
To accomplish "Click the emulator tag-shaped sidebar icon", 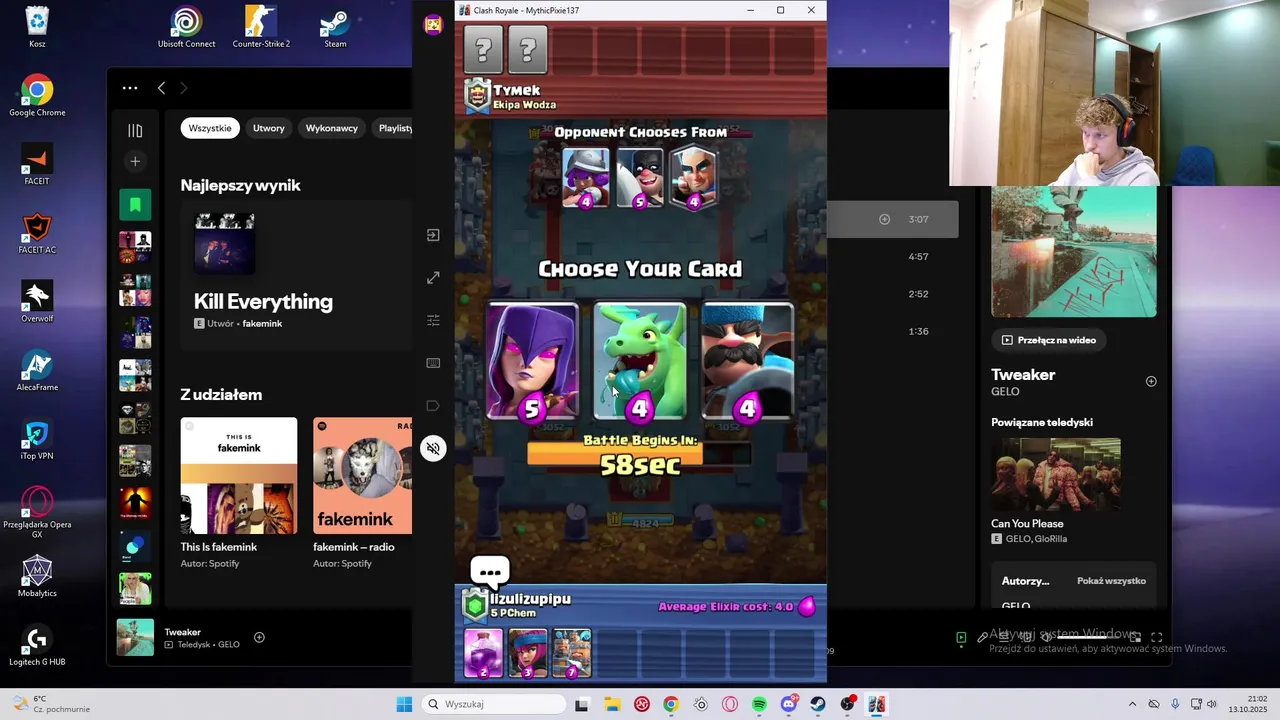I will [433, 406].
